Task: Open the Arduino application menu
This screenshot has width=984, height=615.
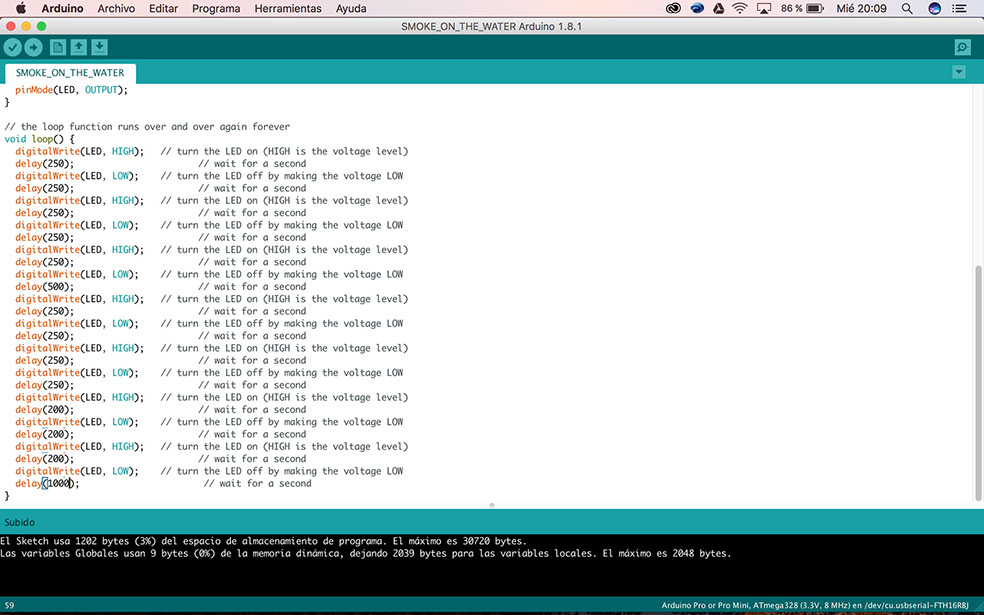Action: pyautogui.click(x=62, y=8)
